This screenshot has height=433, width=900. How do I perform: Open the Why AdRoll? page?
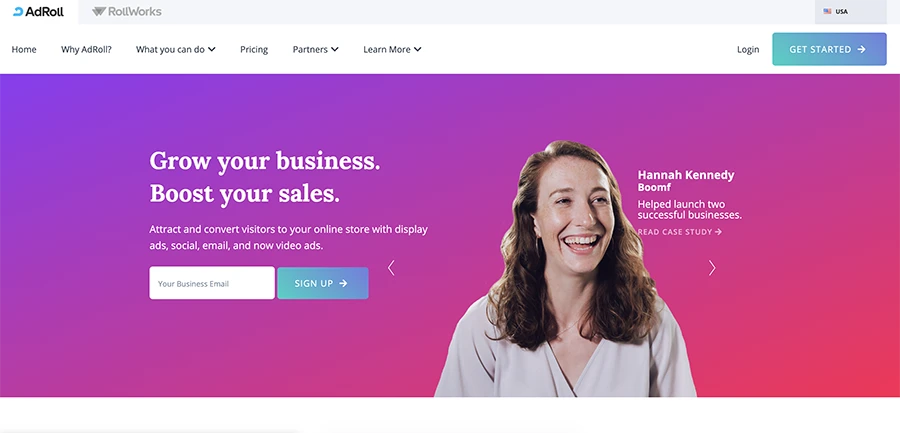click(86, 49)
